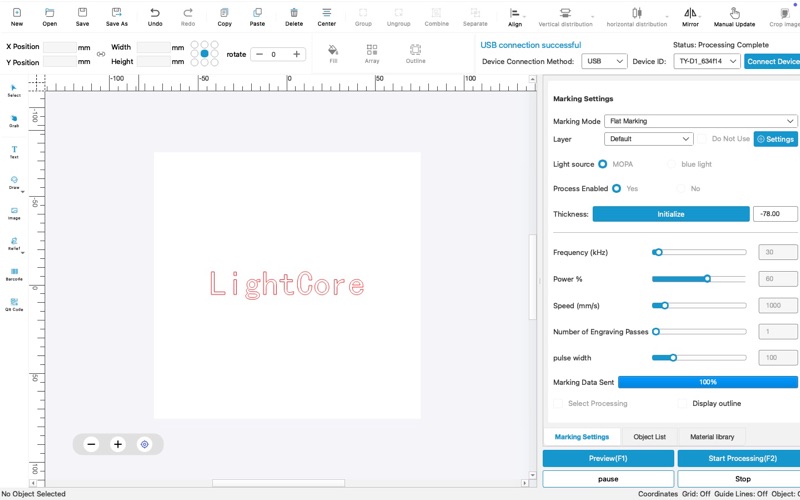Enable Select Processing checkbox
This screenshot has height=500, width=800.
point(558,404)
